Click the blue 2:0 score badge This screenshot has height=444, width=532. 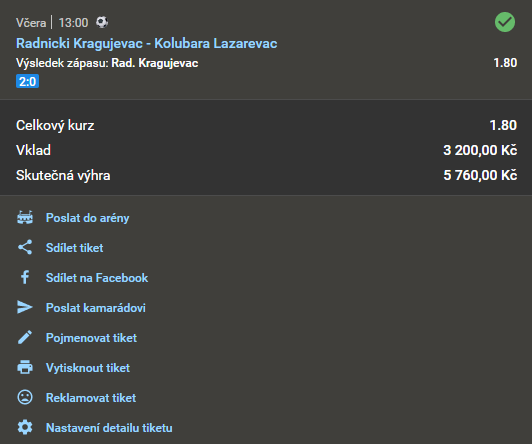point(27,81)
